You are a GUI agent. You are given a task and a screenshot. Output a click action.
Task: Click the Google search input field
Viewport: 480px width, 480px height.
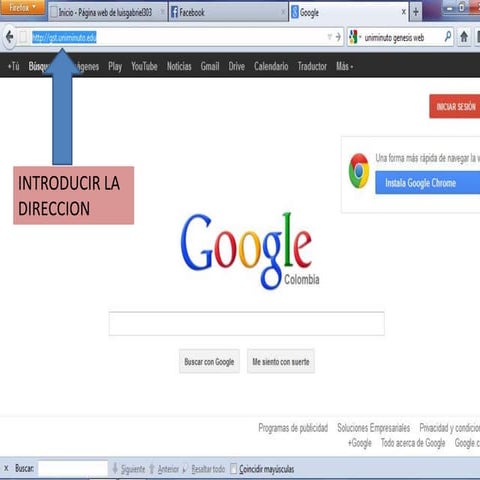point(247,324)
